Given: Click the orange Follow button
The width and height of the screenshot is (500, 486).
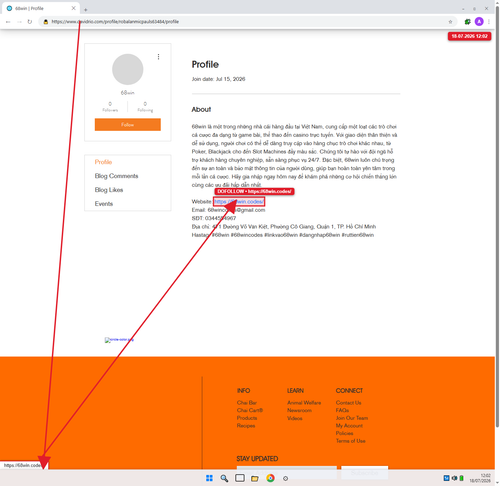Looking at the screenshot, I should [x=128, y=125].
